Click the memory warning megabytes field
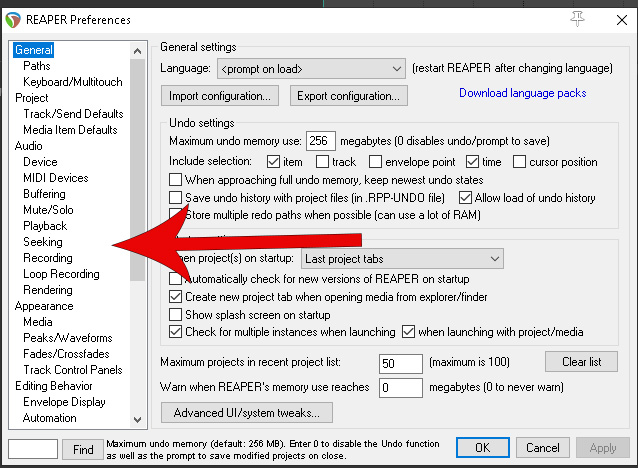Screen dimensions: 638x468 (x=401, y=388)
